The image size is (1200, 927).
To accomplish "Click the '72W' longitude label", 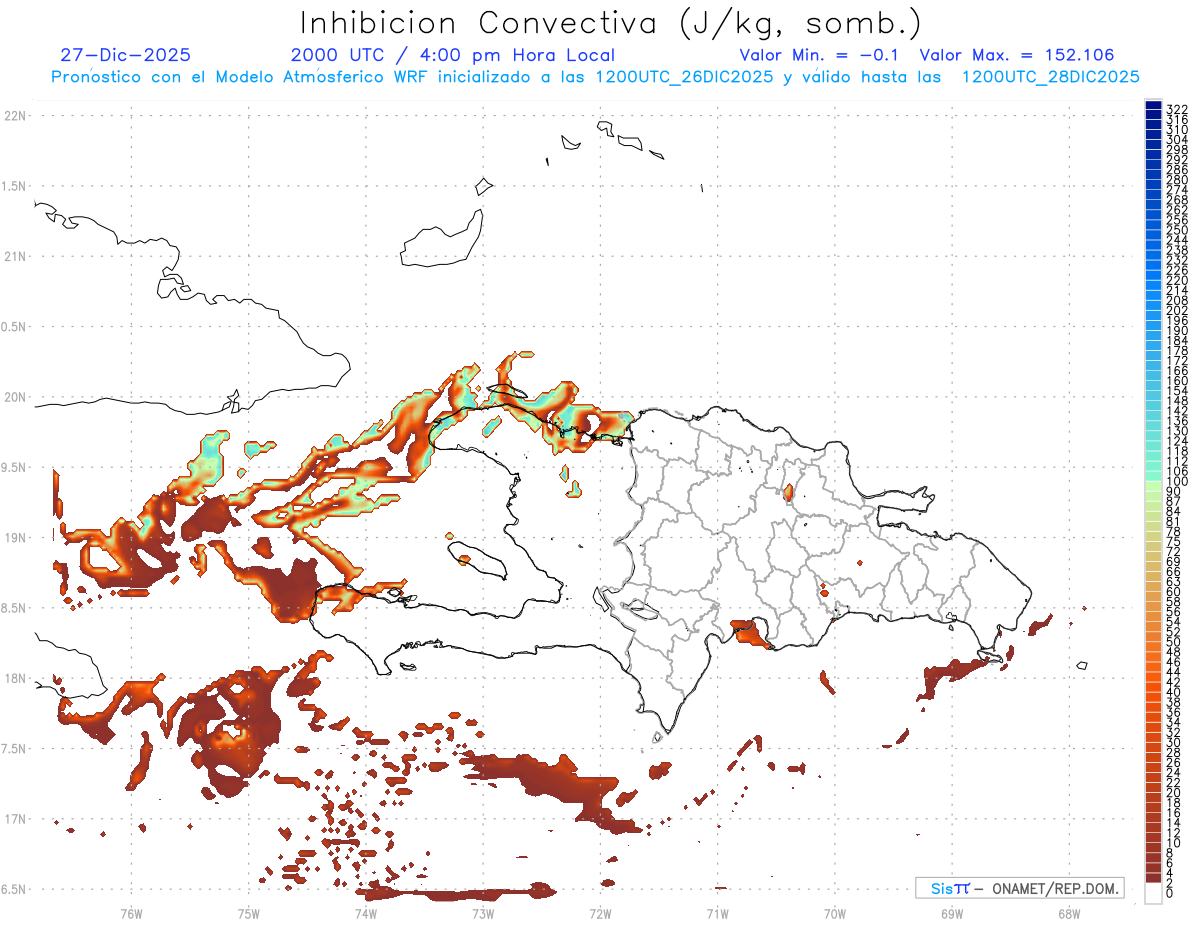I will pyautogui.click(x=600, y=913).
